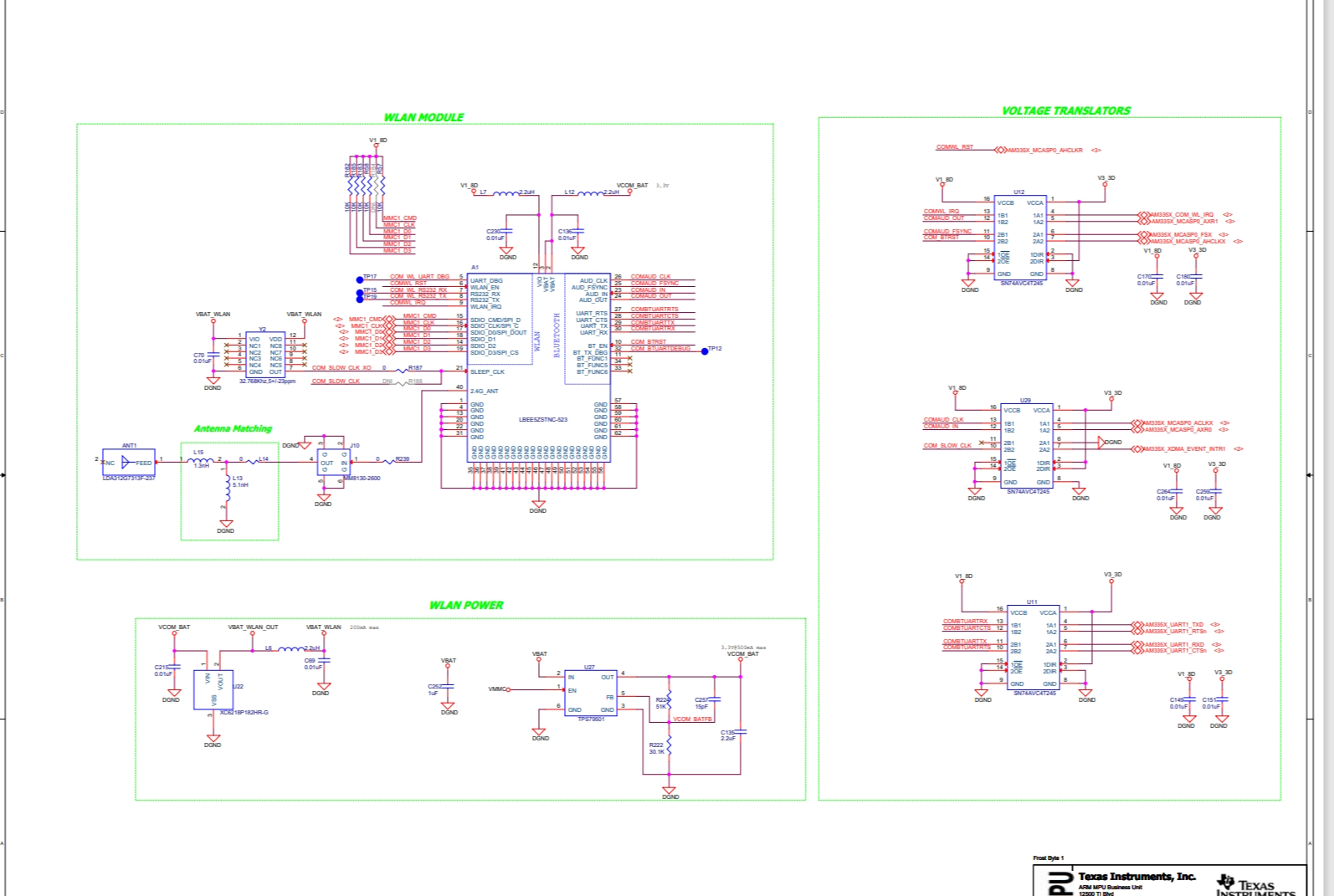Click the AM335X_MCASP0_AHCLKR off-page net label
The height and width of the screenshot is (896, 1334).
pyautogui.click(x=1044, y=151)
